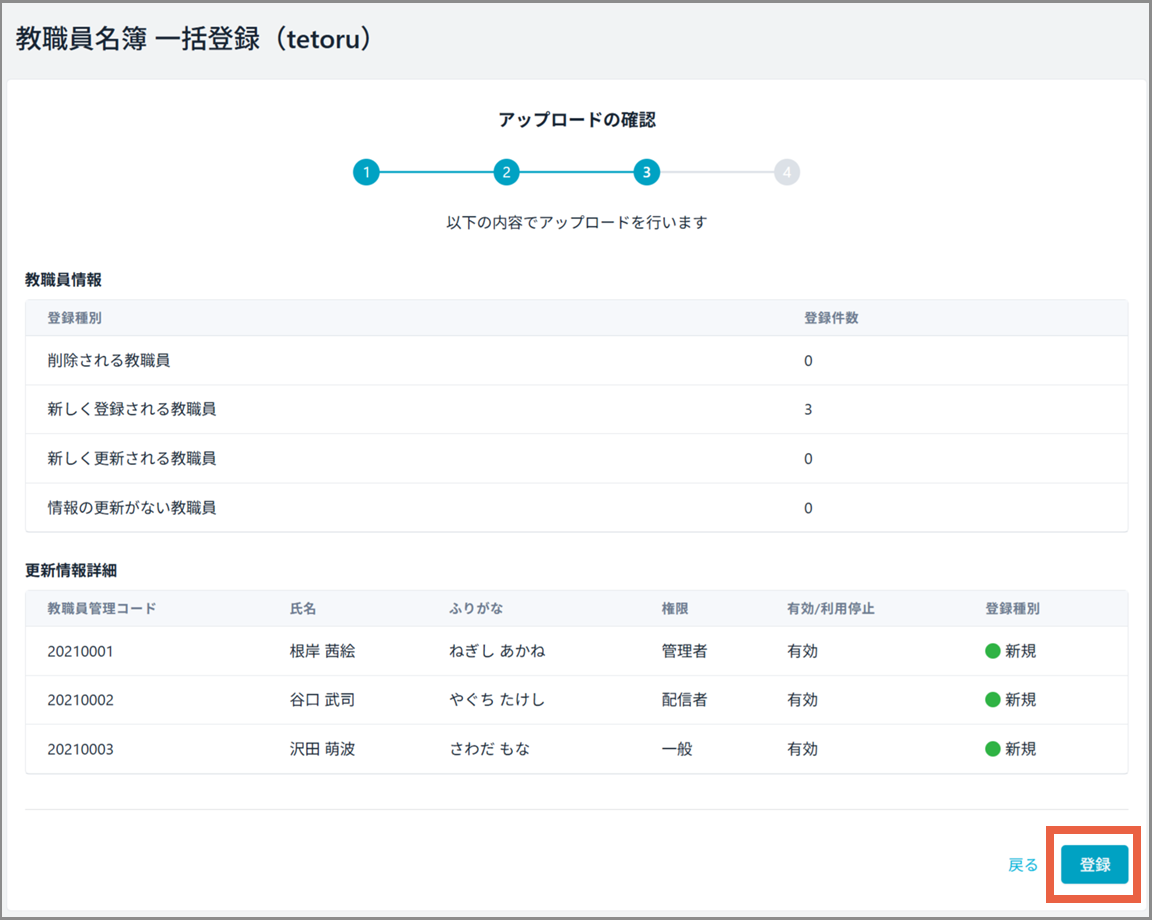Image resolution: width=1152 pixels, height=920 pixels.
Task: Click the 戻る back link
Action: (1023, 865)
